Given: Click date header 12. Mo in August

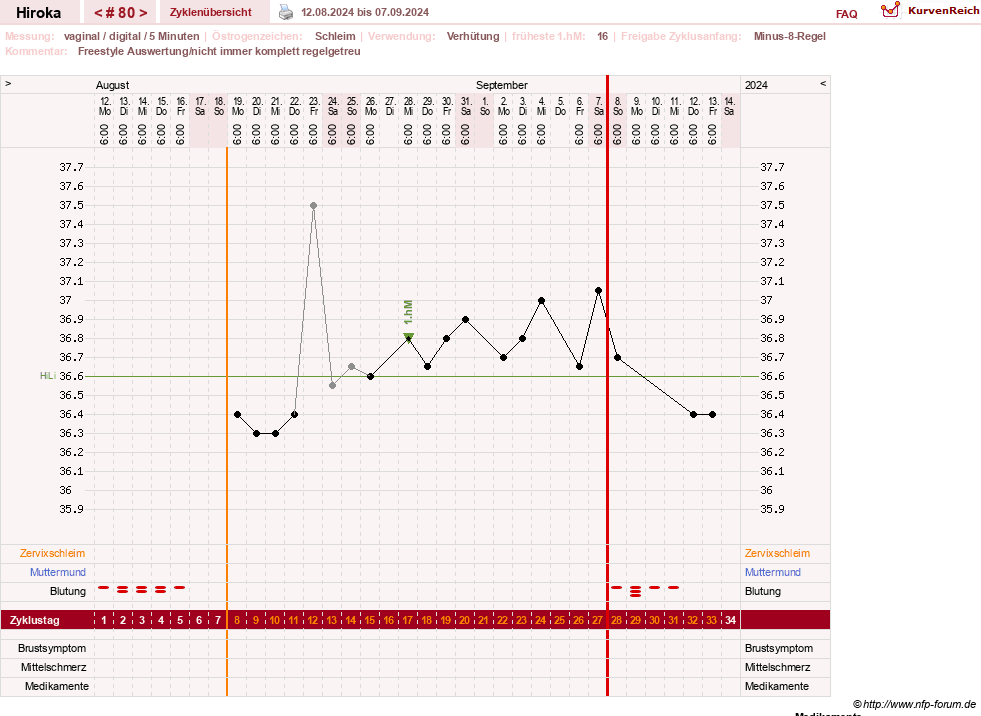Looking at the screenshot, I should pos(104,106).
